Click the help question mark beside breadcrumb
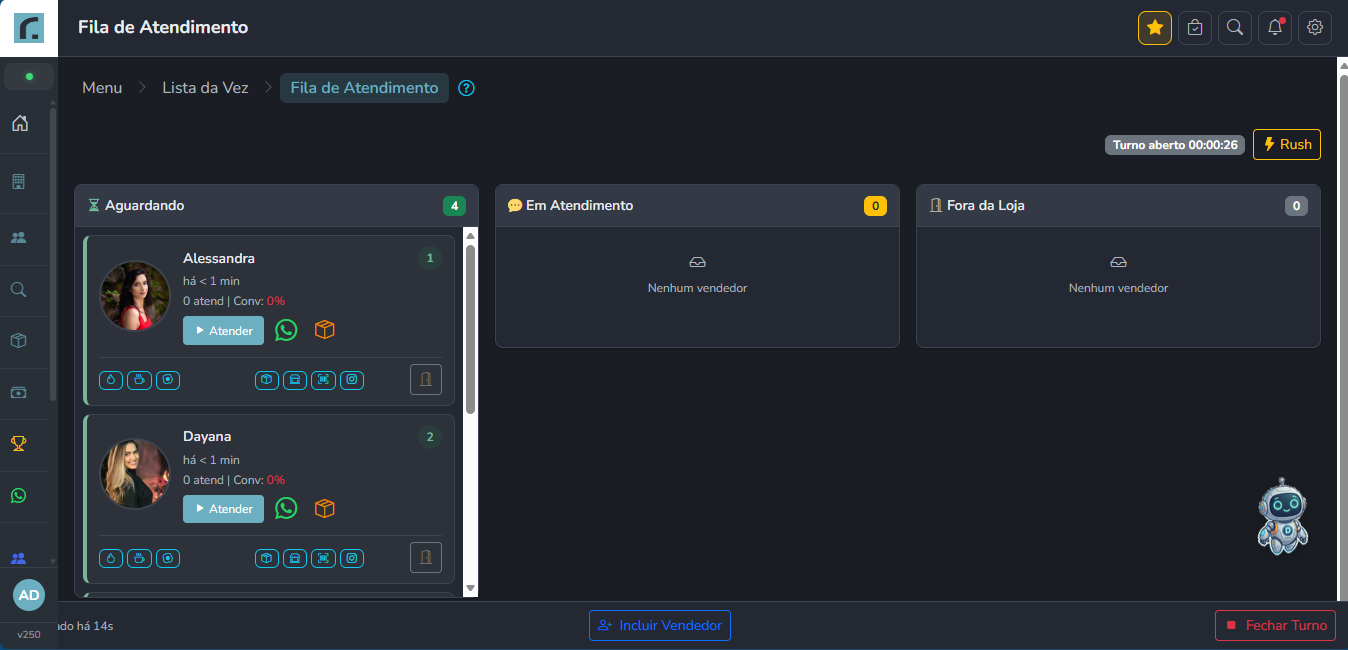Screen dimensions: 1348x650 tap(466, 88)
